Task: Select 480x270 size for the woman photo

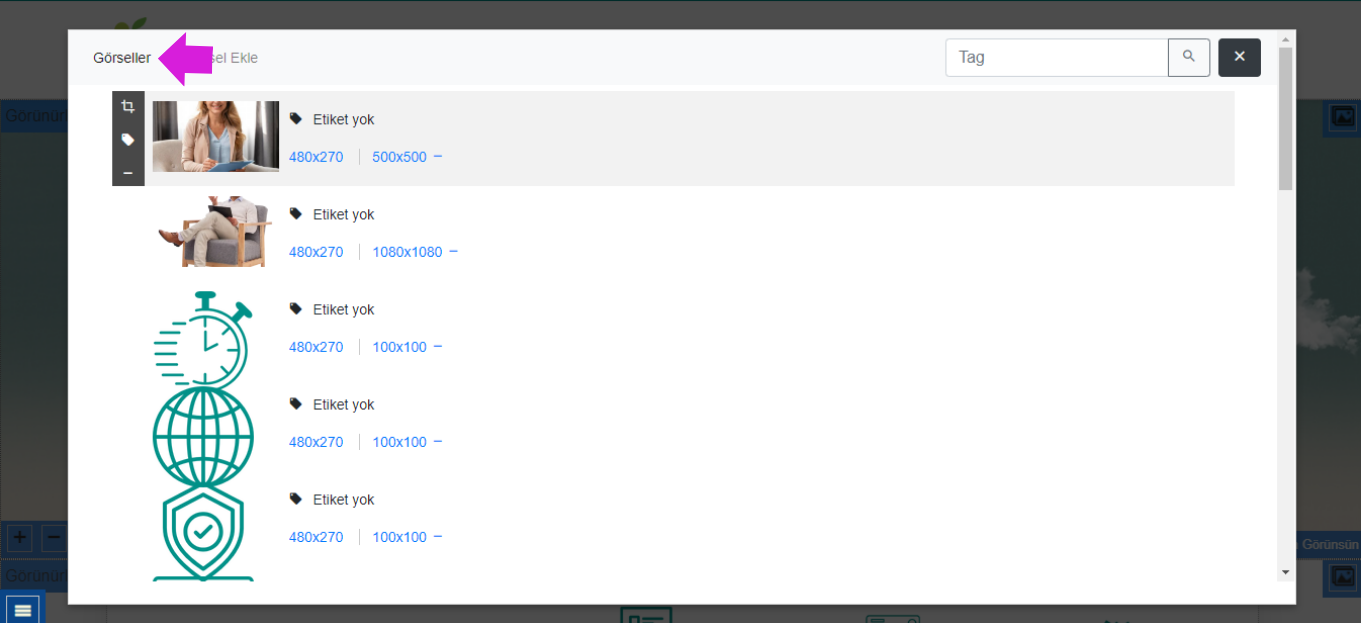Action: coord(316,157)
